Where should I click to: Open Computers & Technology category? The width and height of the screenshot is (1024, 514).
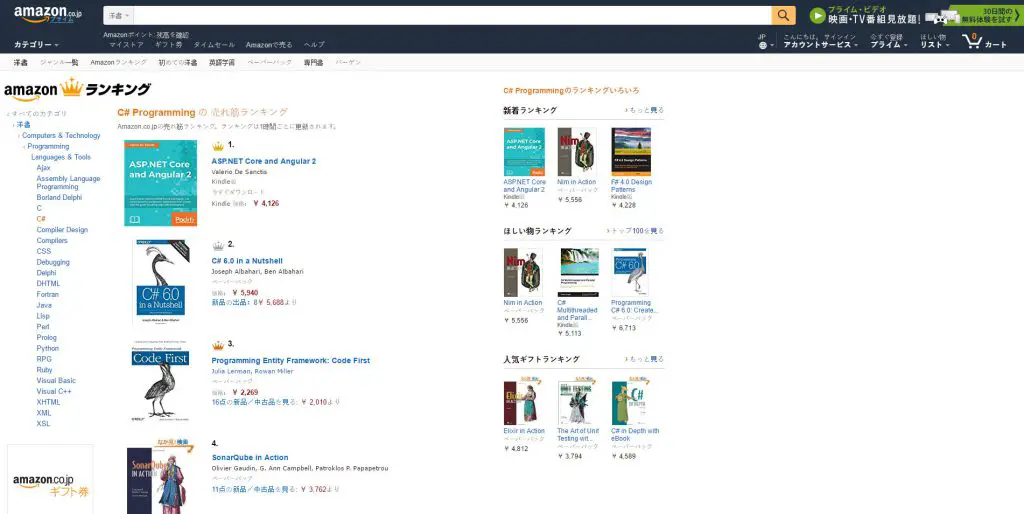click(61, 136)
